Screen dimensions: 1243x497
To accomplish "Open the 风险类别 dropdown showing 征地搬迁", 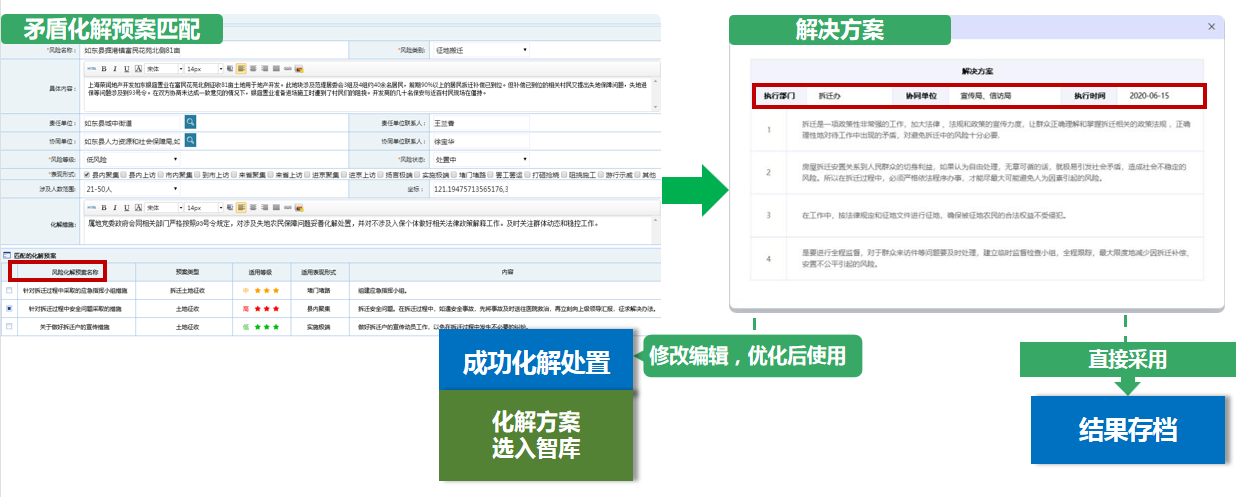I will point(480,49).
